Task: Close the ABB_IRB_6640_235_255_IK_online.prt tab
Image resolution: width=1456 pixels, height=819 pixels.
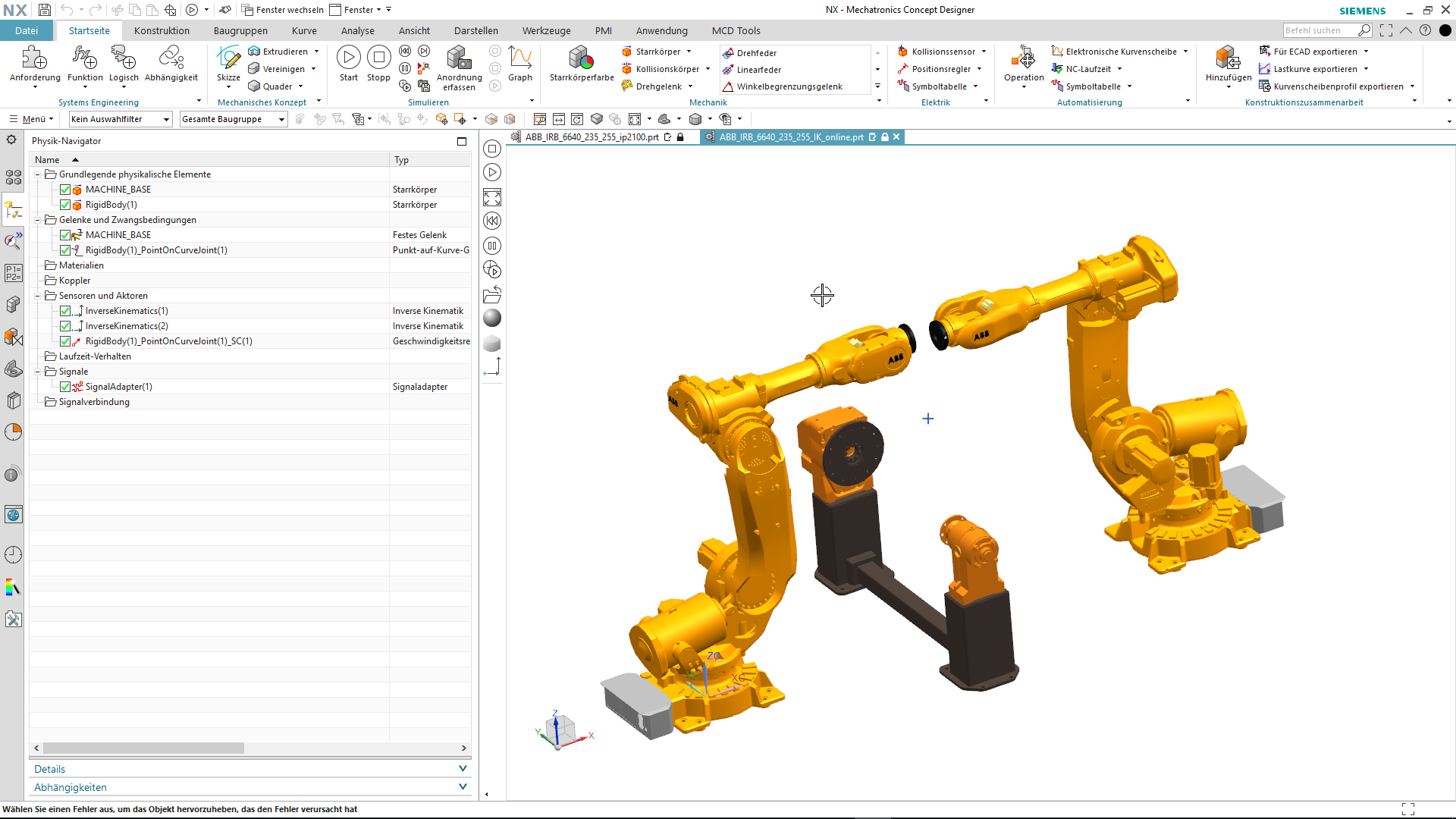Action: coord(896,137)
